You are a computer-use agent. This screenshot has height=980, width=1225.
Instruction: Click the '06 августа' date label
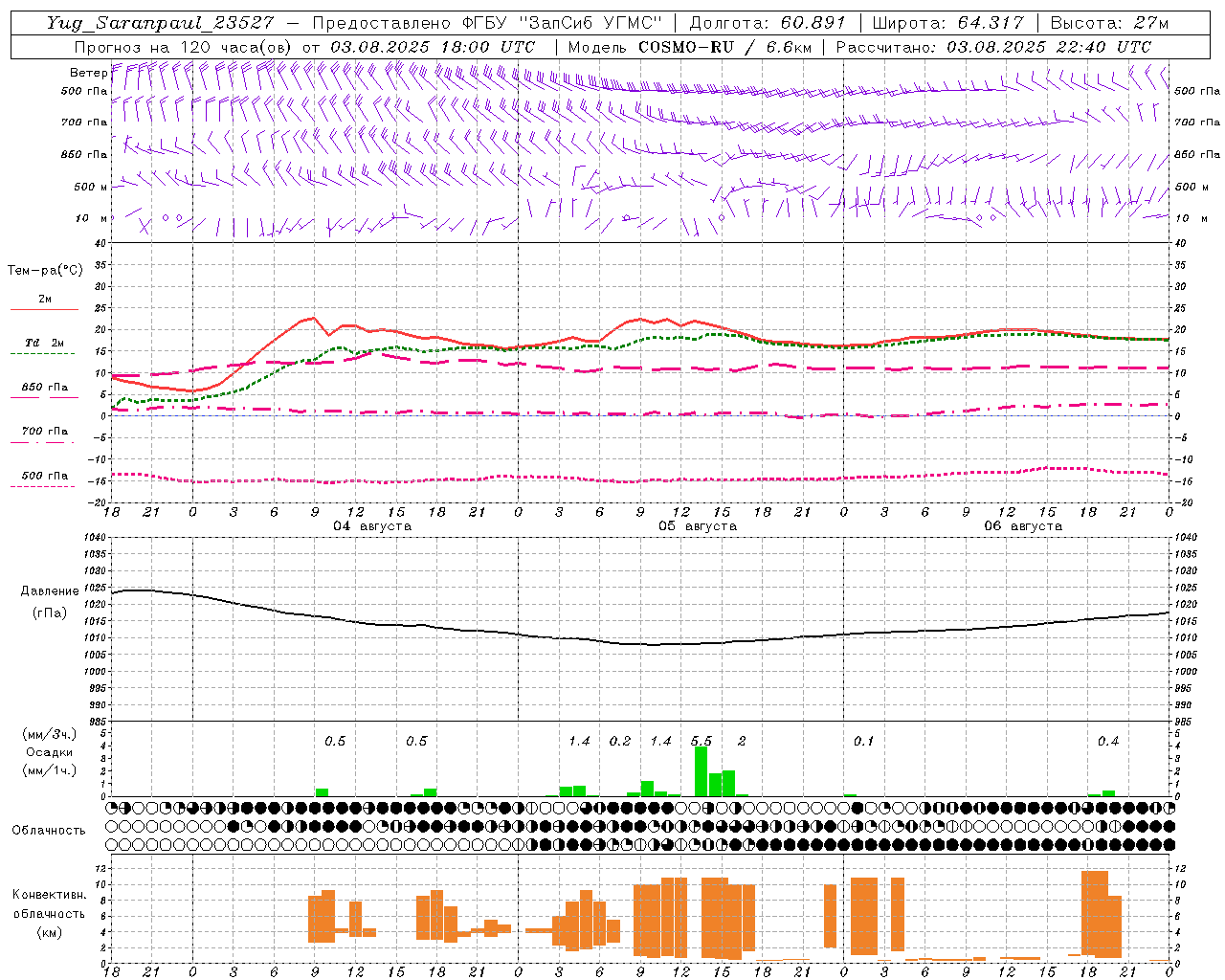(x=1023, y=526)
